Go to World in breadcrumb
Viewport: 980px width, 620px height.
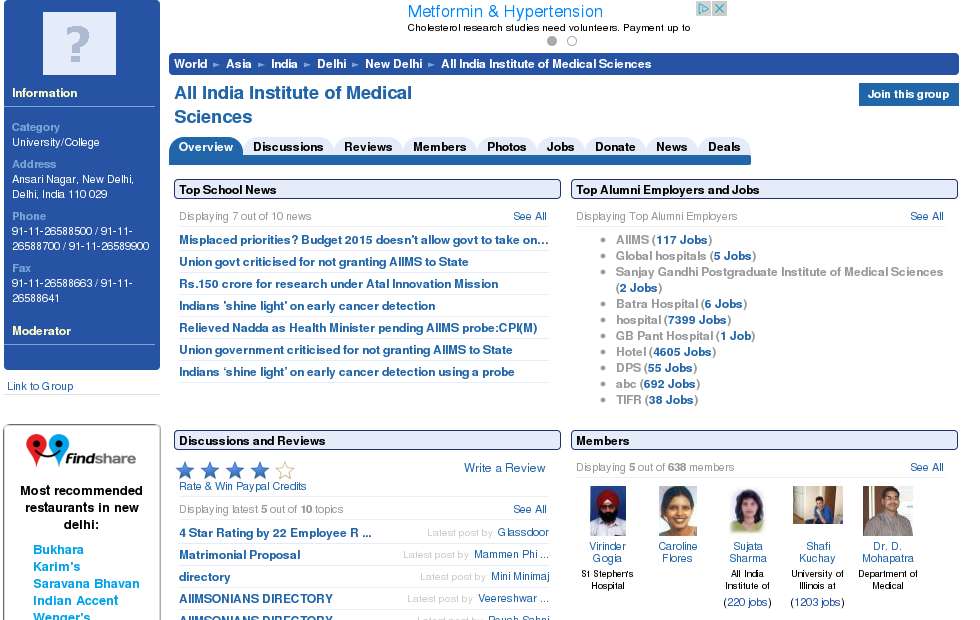pyautogui.click(x=191, y=64)
